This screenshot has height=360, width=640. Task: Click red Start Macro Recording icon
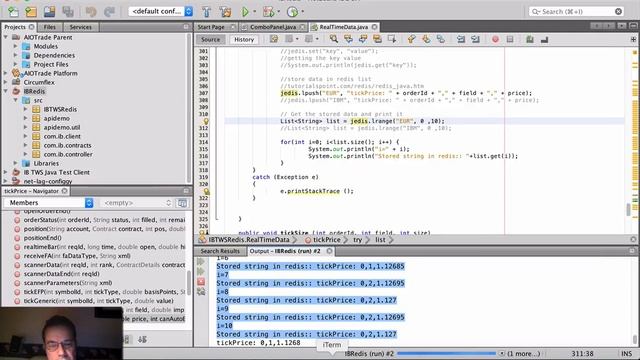pos(495,39)
